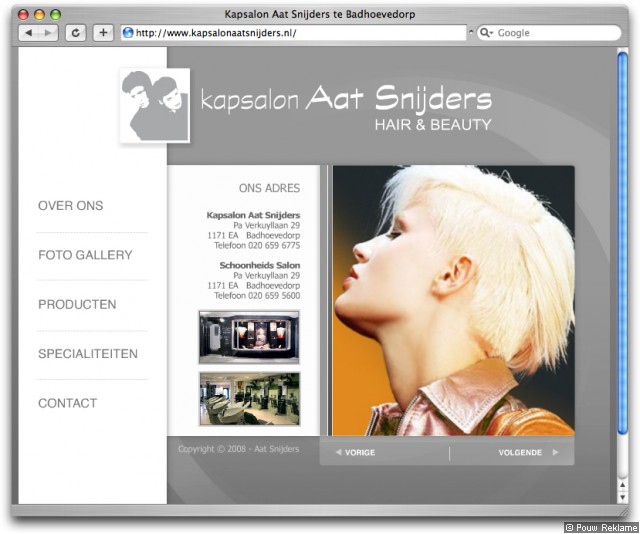
Task: Click the bold Kapsalon Aat Snijders address name
Action: 253,215
